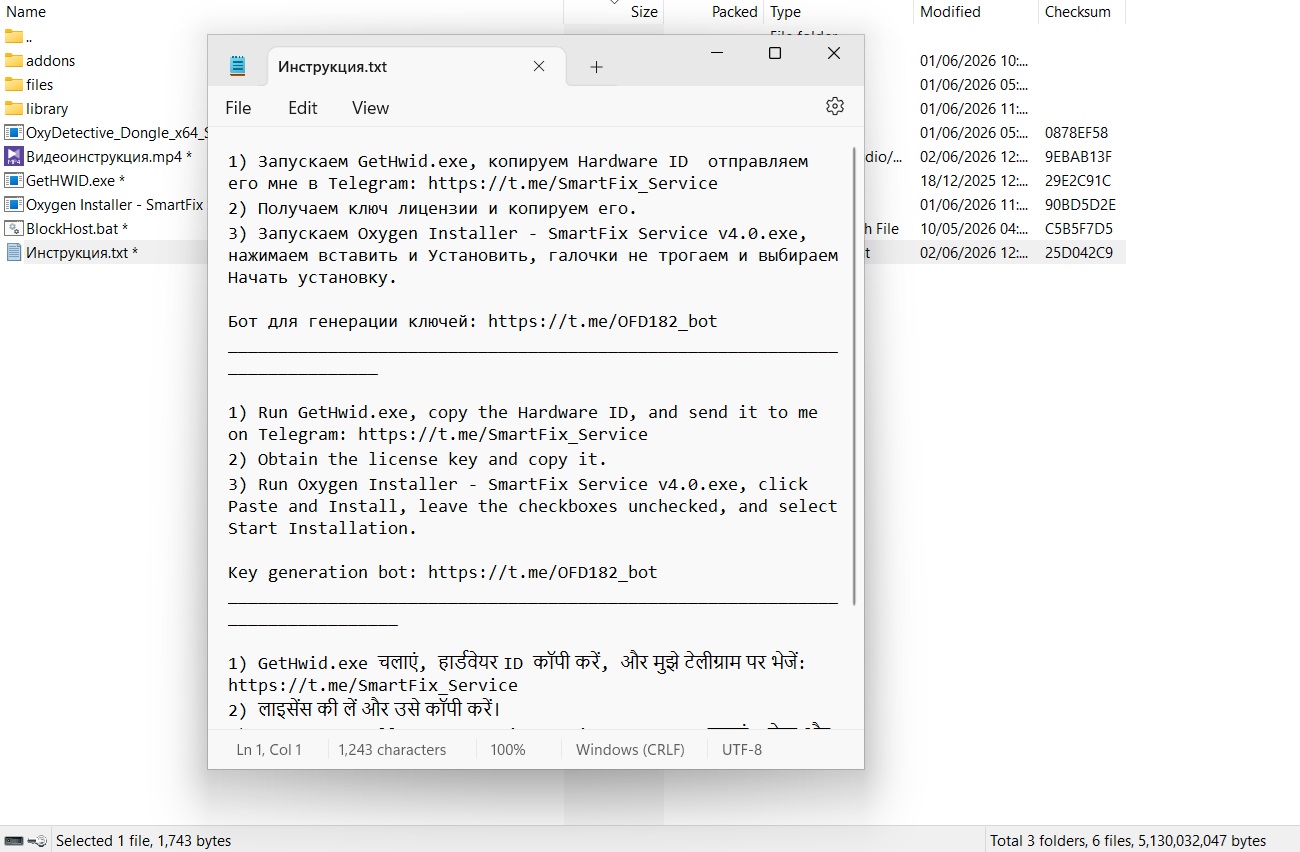
Task: Click the line "2) Получаем ключ лицензии и копируем его."
Action: (432, 209)
